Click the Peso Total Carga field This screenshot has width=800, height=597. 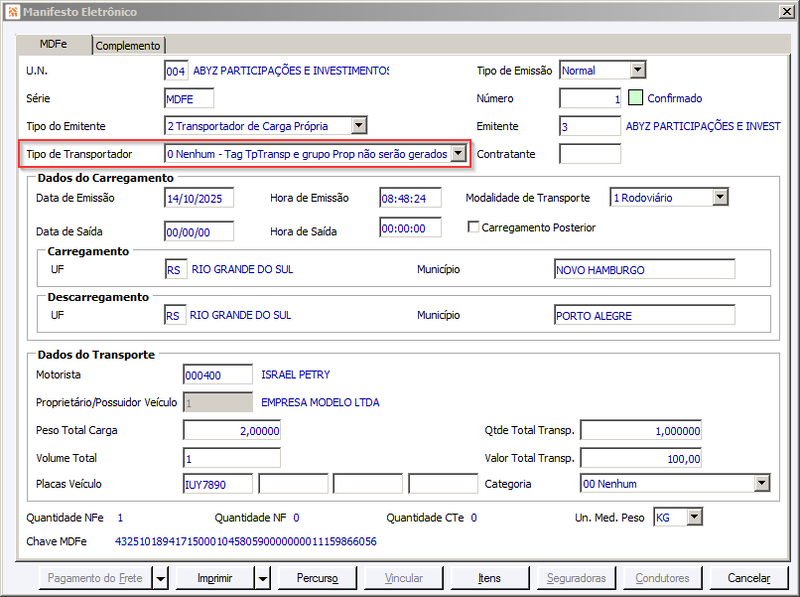click(232, 430)
